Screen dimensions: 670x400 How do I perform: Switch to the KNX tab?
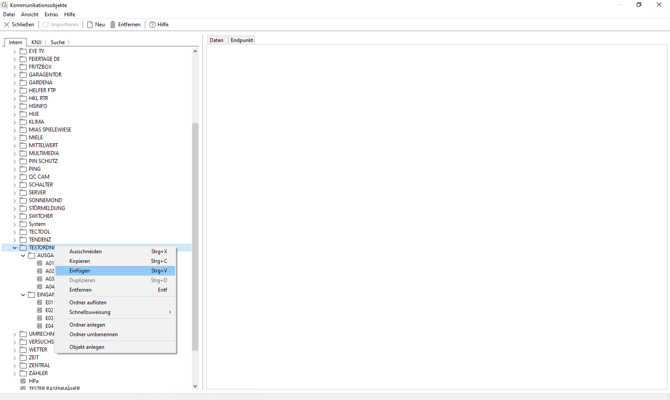36,42
